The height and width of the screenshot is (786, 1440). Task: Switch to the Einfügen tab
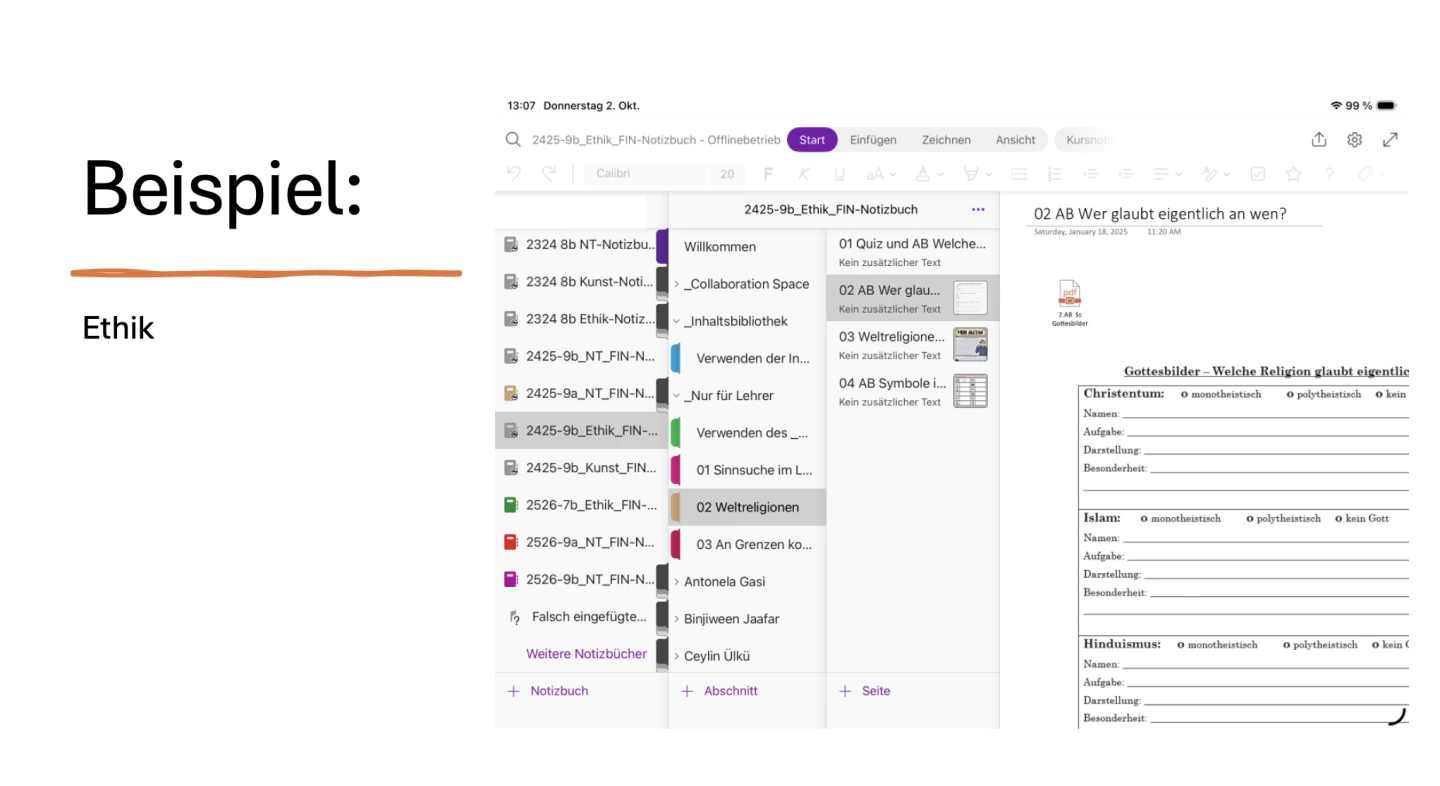(x=873, y=140)
